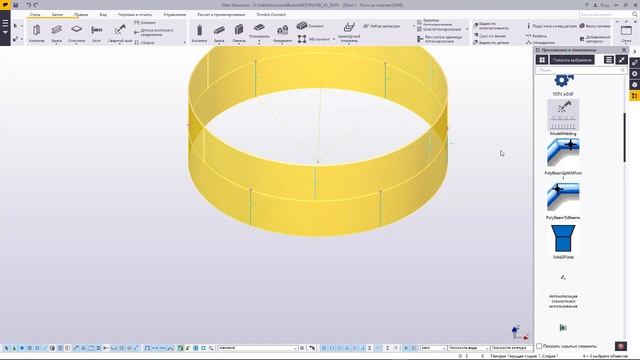Click Добавленный материал command
The width and height of the screenshot is (640, 360).
[x=595, y=39]
